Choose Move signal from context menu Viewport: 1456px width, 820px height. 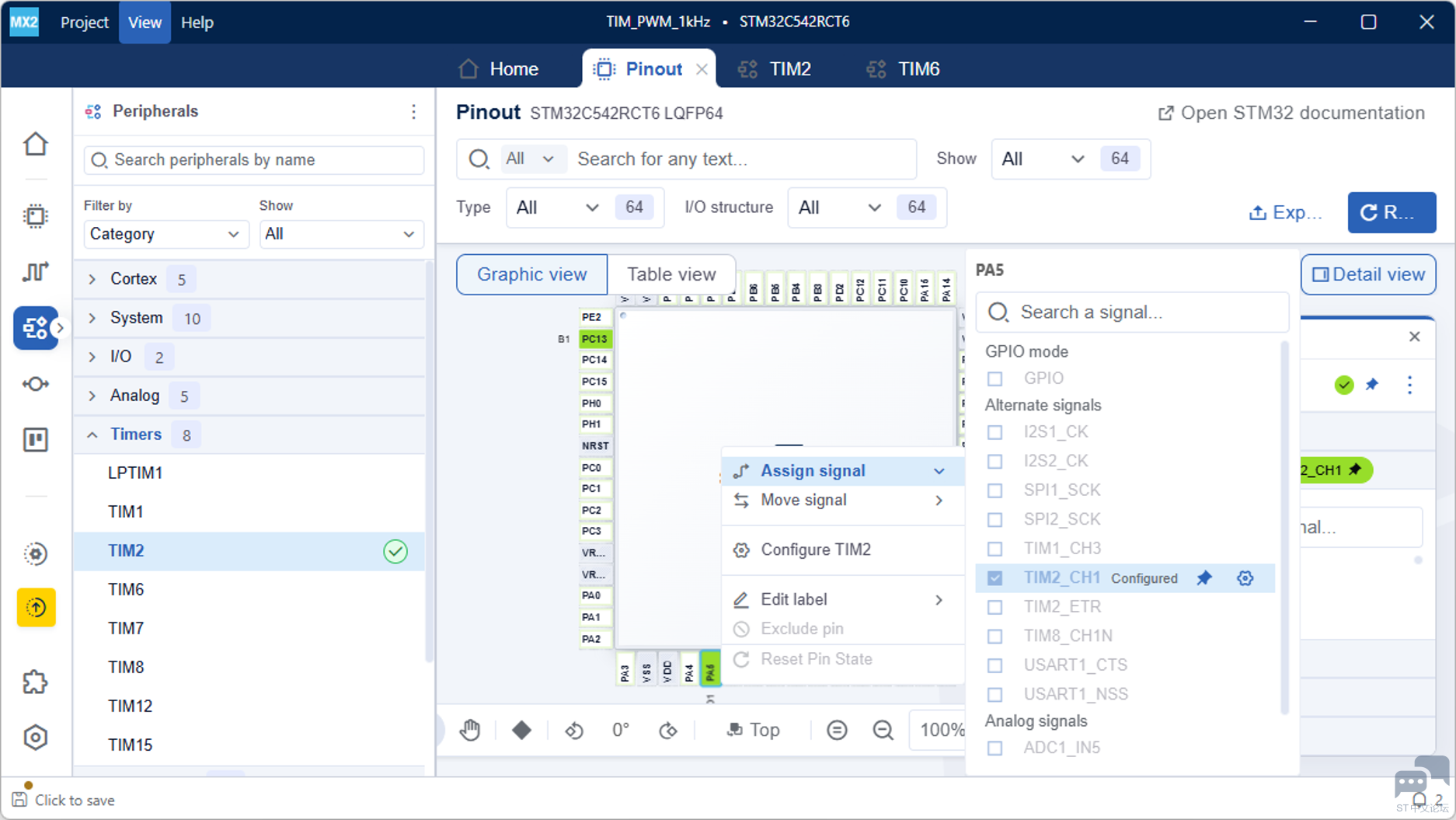(x=842, y=500)
